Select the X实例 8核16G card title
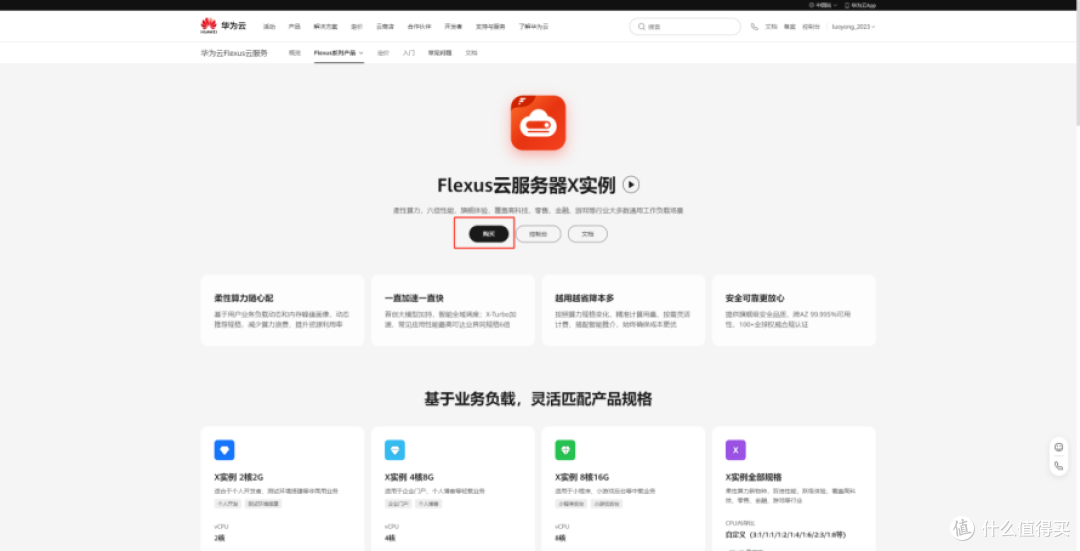The width and height of the screenshot is (1080, 551). coord(582,477)
